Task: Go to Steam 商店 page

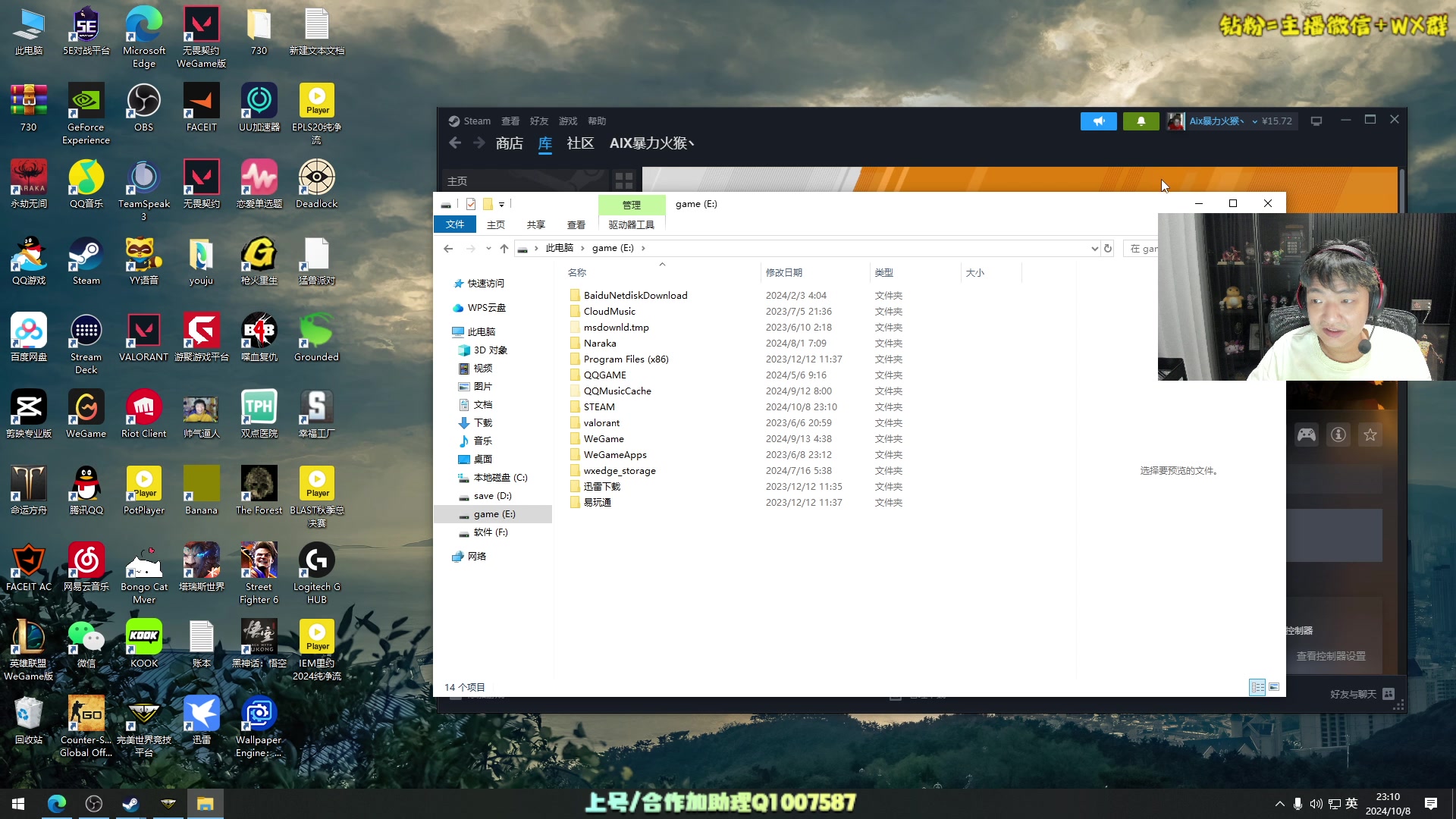Action: 510,143
